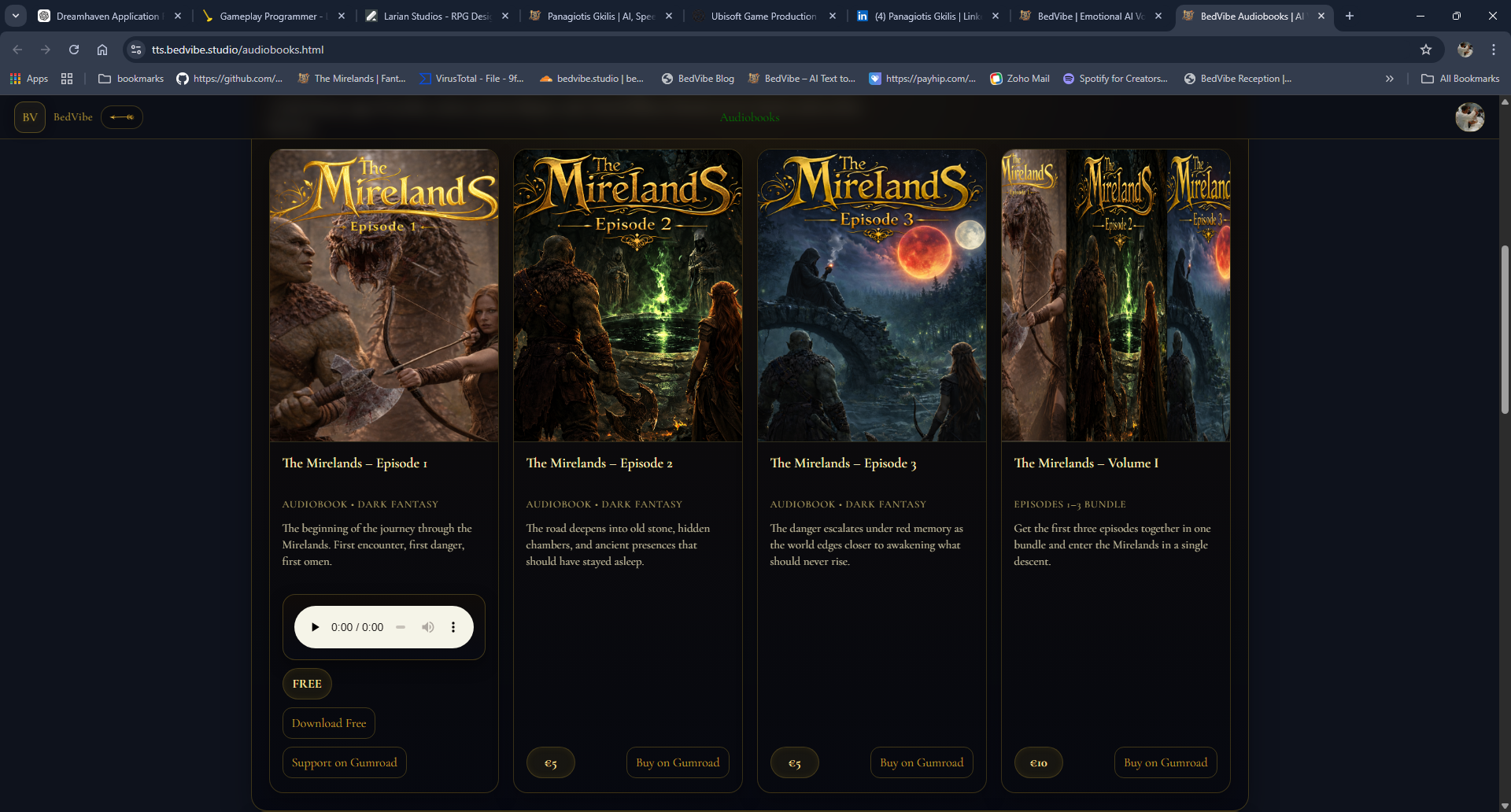
Task: Open the All Bookmarks folder
Action: [1461, 79]
